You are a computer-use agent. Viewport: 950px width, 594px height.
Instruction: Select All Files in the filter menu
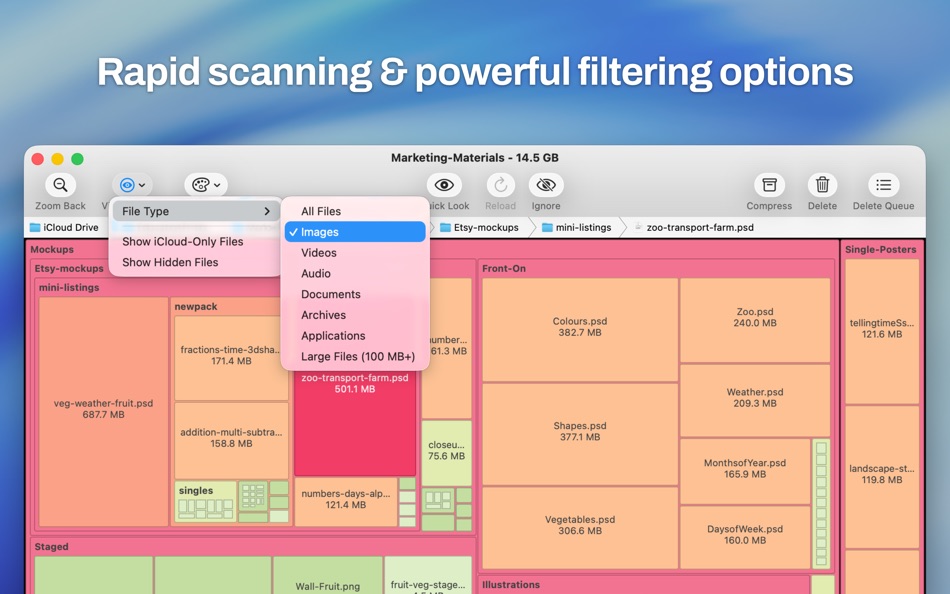point(320,211)
